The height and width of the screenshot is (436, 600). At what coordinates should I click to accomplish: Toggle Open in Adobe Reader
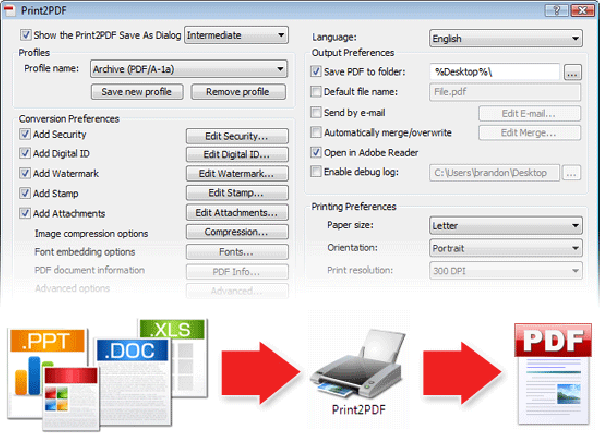pyautogui.click(x=316, y=152)
